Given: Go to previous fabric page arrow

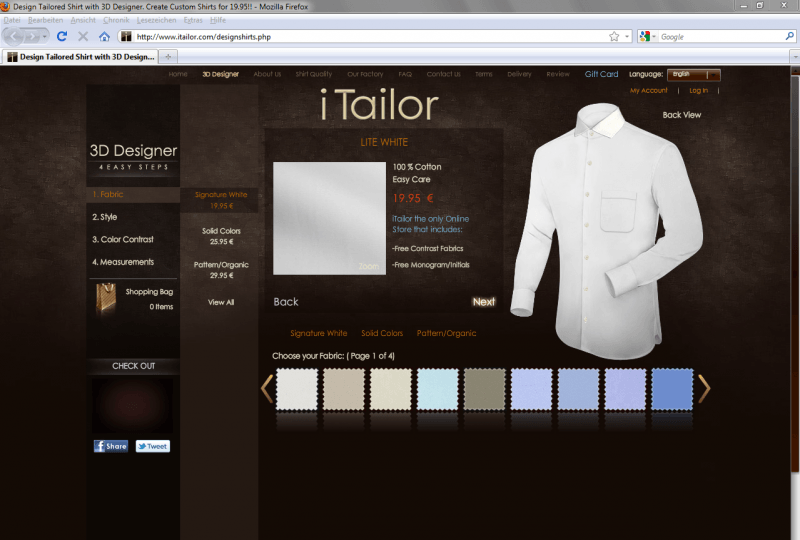Looking at the screenshot, I should tap(267, 389).
